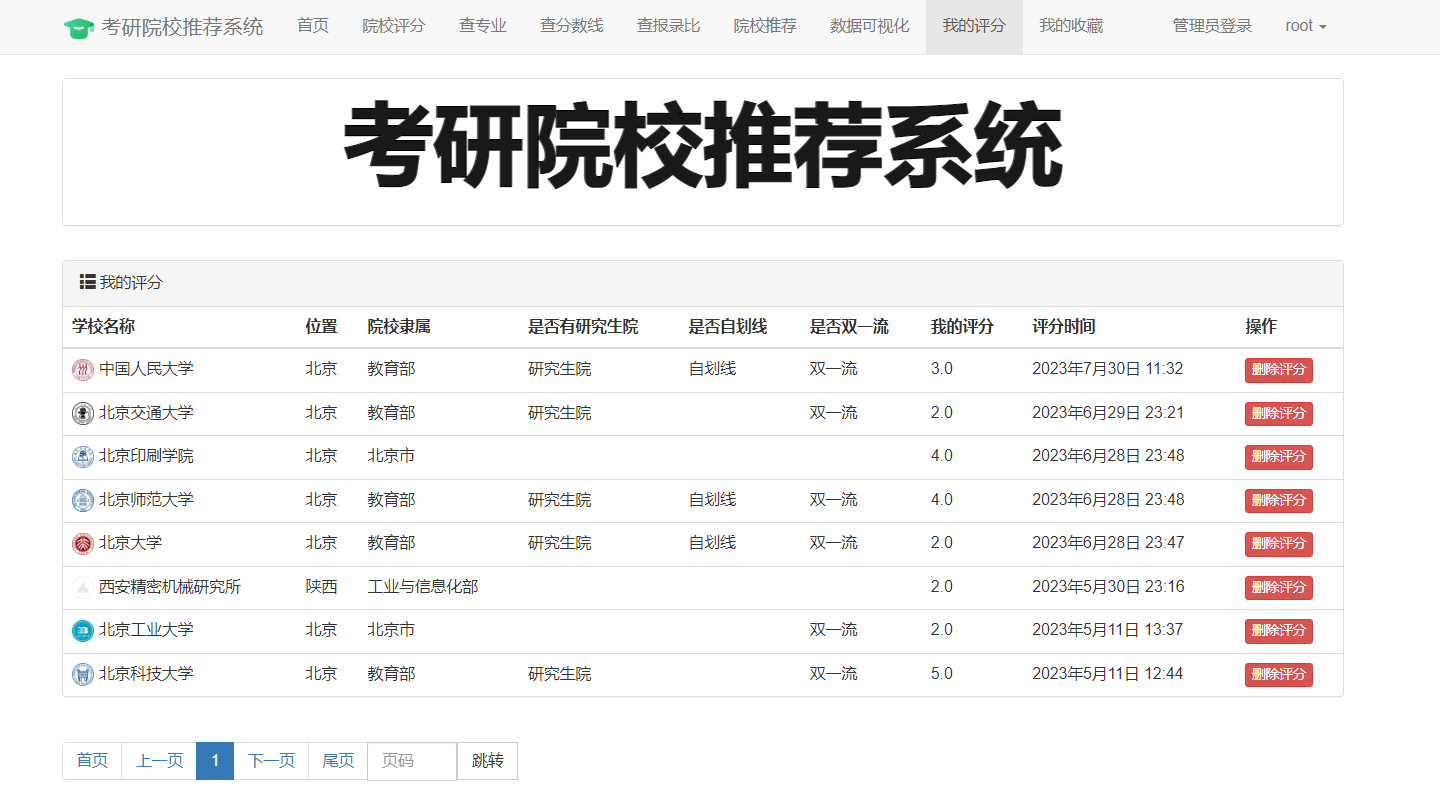Screen dimensions: 1440x796
Task: Open the 中国人民大学 school name link
Action: pyautogui.click(x=146, y=369)
